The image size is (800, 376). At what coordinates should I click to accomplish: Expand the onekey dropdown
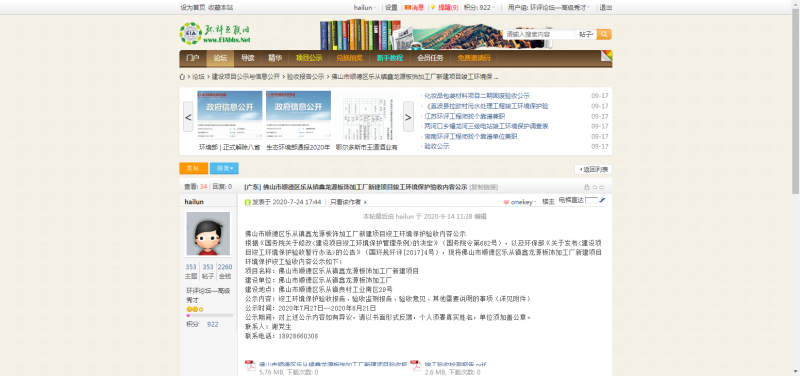point(523,202)
